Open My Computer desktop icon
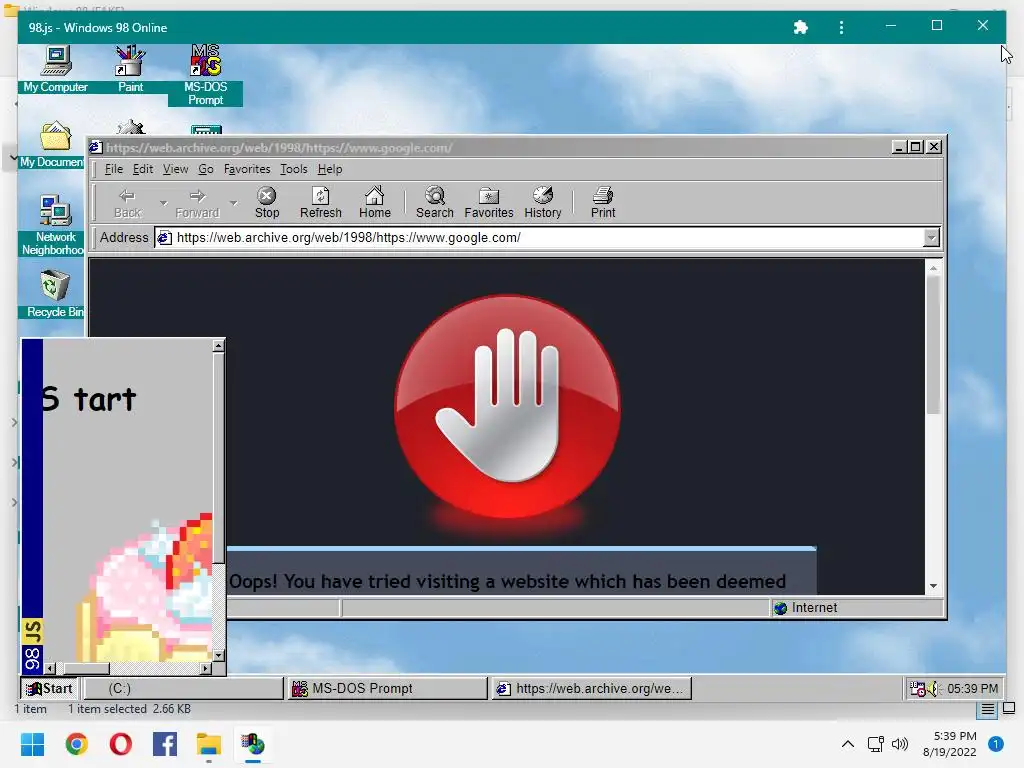 56,69
